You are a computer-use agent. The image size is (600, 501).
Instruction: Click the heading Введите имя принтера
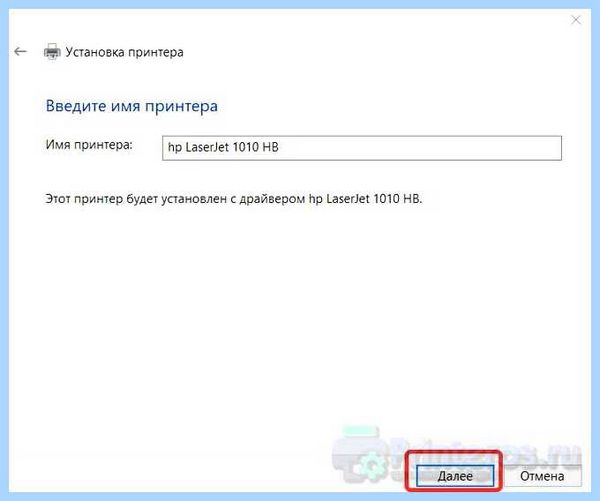(132, 106)
